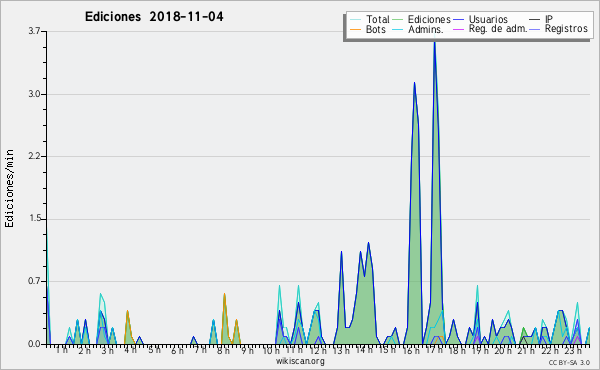600x370 pixels.
Task: Click the '21 h' x-axis label
Action: 526,350
